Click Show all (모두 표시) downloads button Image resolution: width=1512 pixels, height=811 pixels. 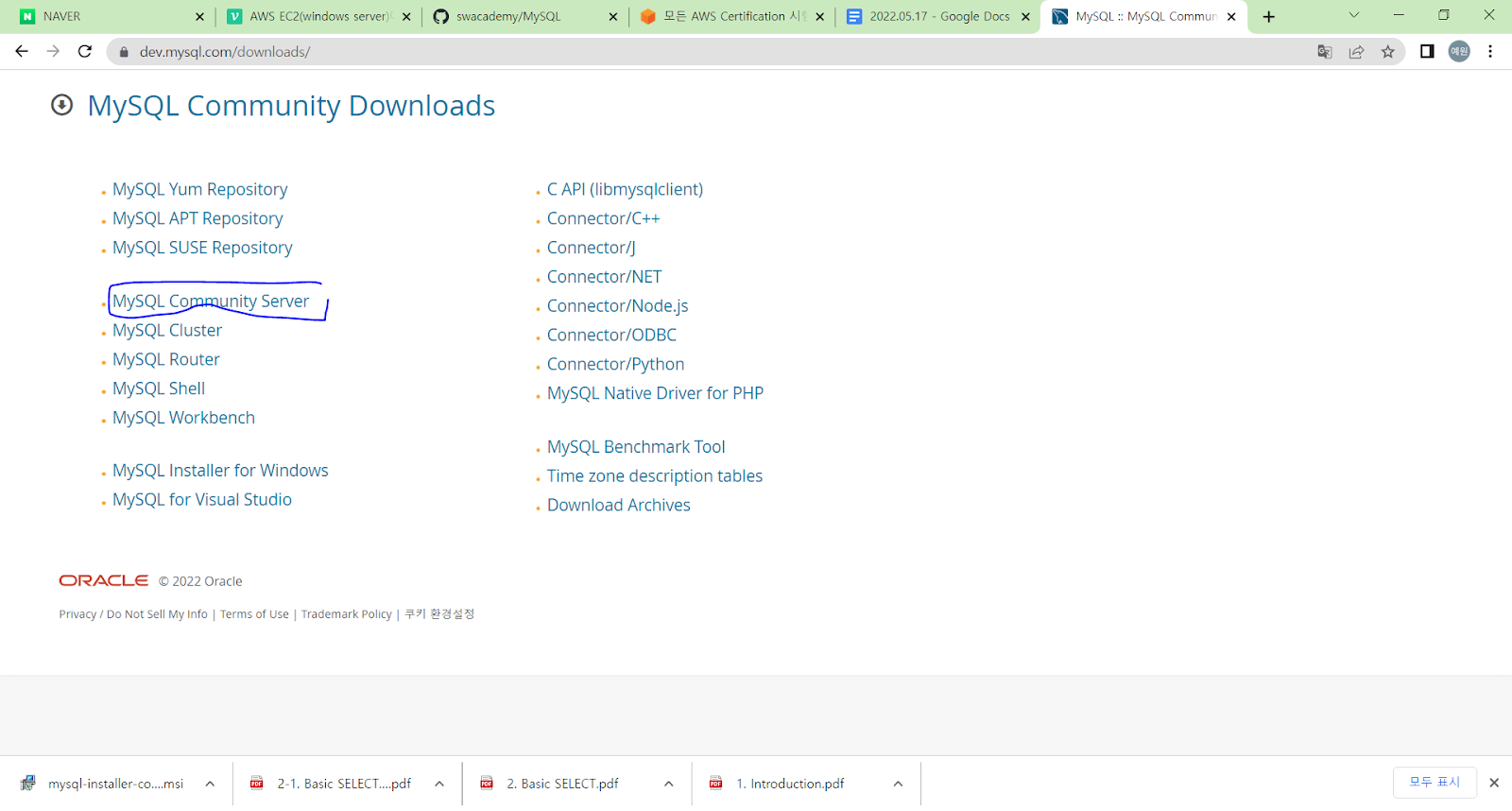[x=1435, y=783]
